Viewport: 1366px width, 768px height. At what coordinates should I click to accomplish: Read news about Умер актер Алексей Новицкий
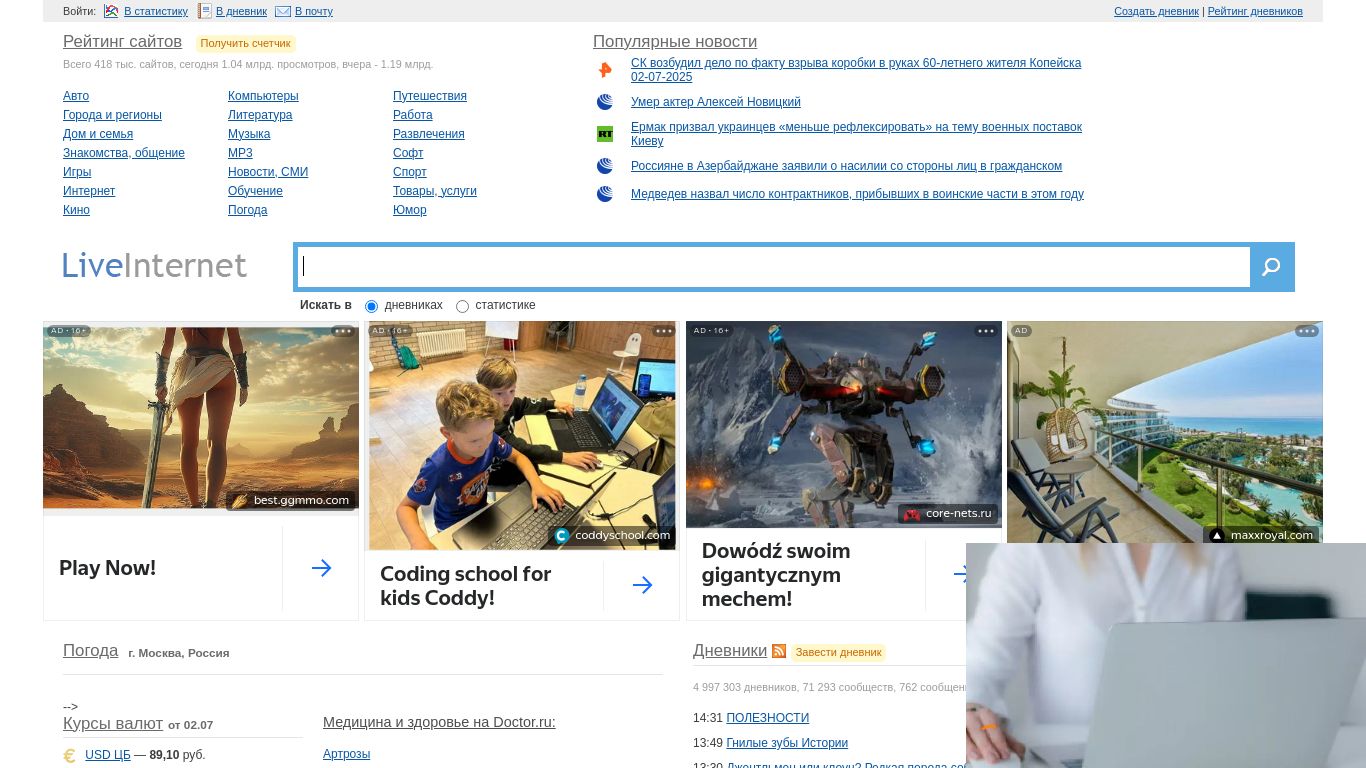coord(716,102)
